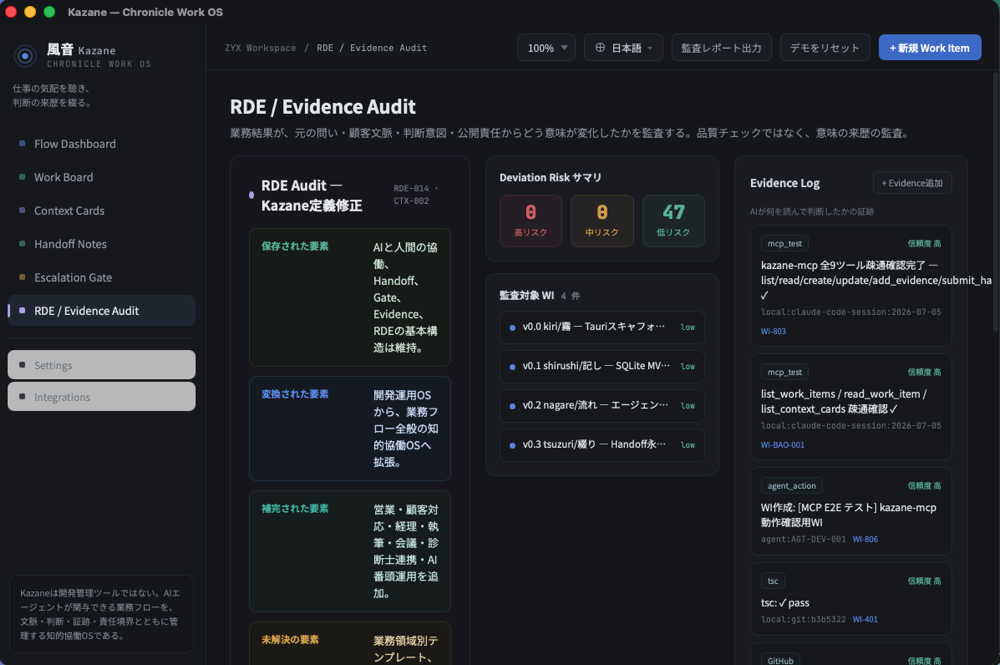Click the WI-803 link in Evidence Log
This screenshot has height=665, width=1000.
click(773, 332)
